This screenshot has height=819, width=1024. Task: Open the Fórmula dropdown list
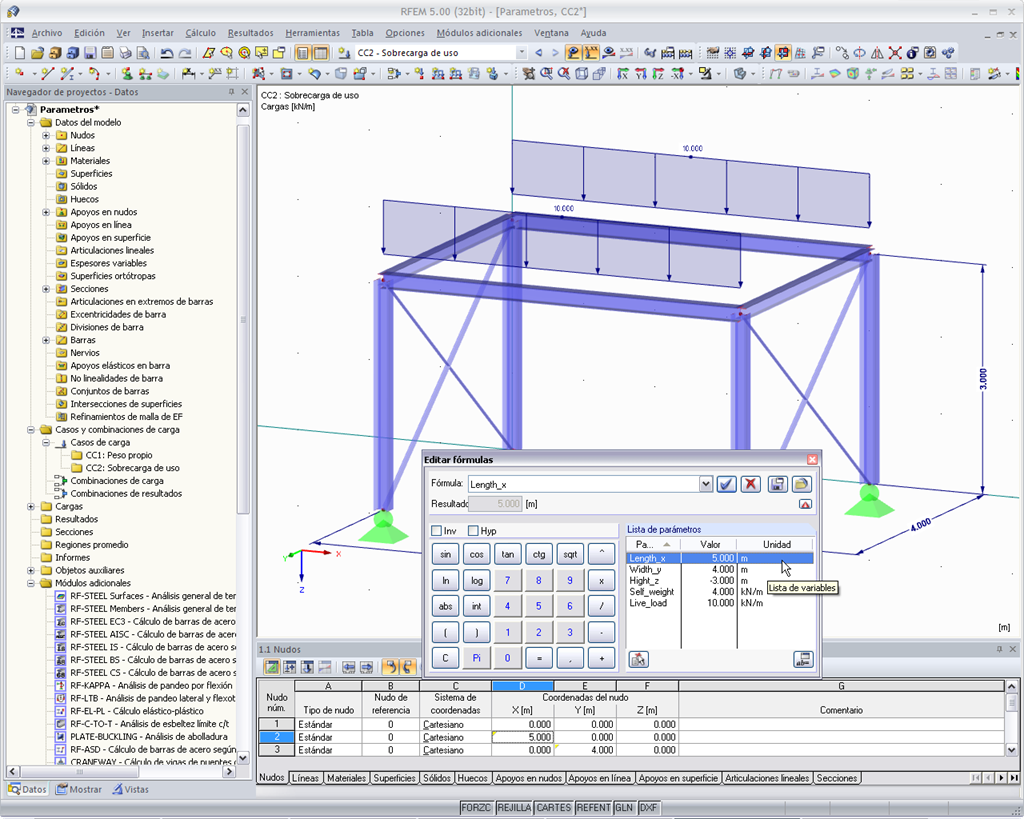tap(707, 483)
